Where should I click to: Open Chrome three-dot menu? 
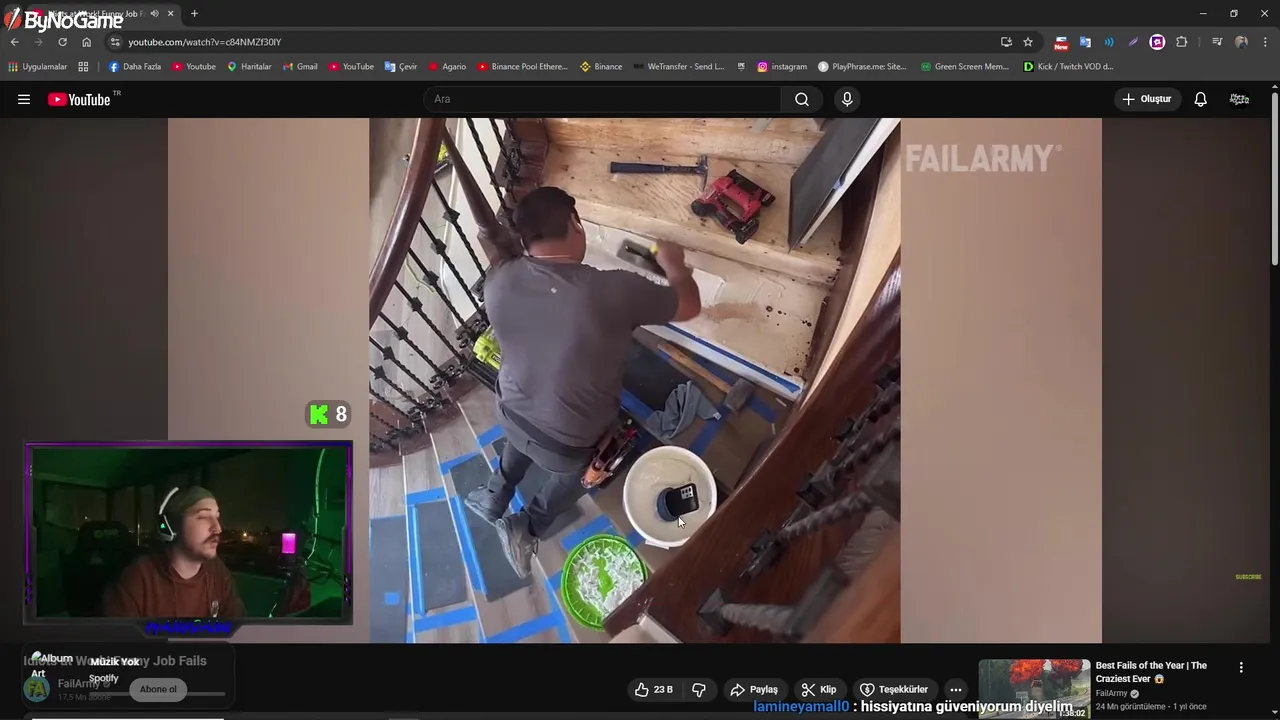1265,42
